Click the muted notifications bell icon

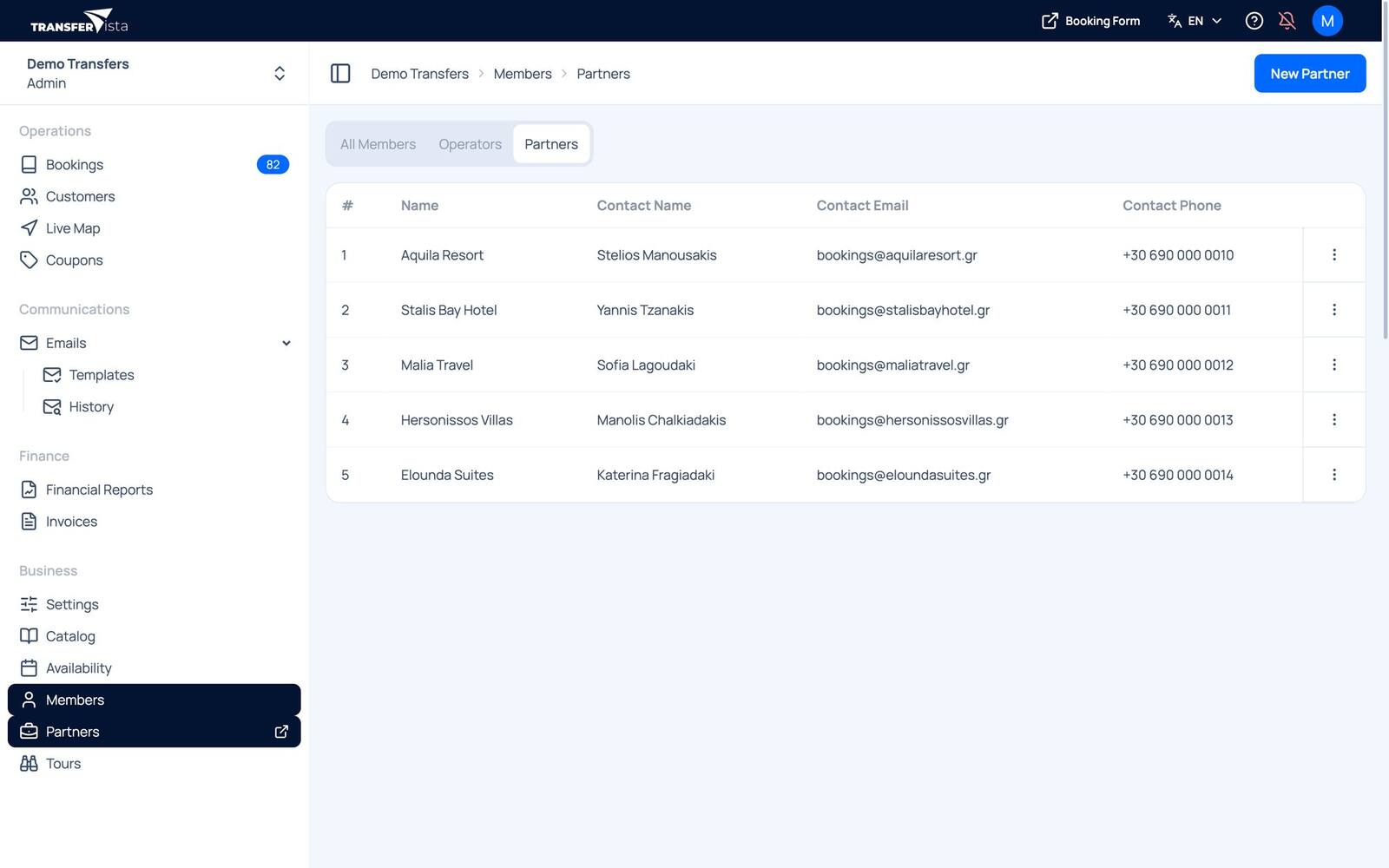point(1287,21)
